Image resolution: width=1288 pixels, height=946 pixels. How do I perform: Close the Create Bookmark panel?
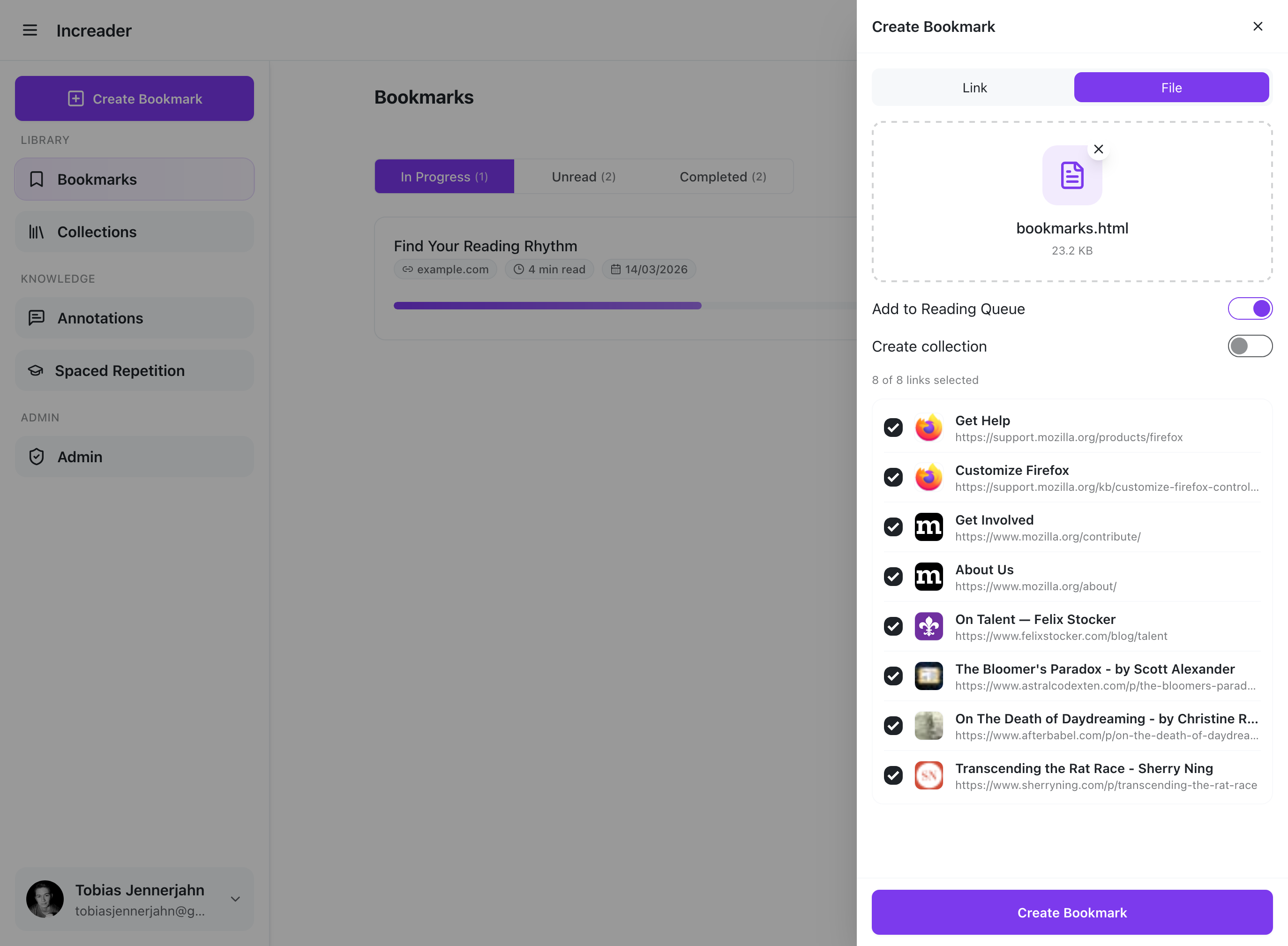coord(1257,27)
